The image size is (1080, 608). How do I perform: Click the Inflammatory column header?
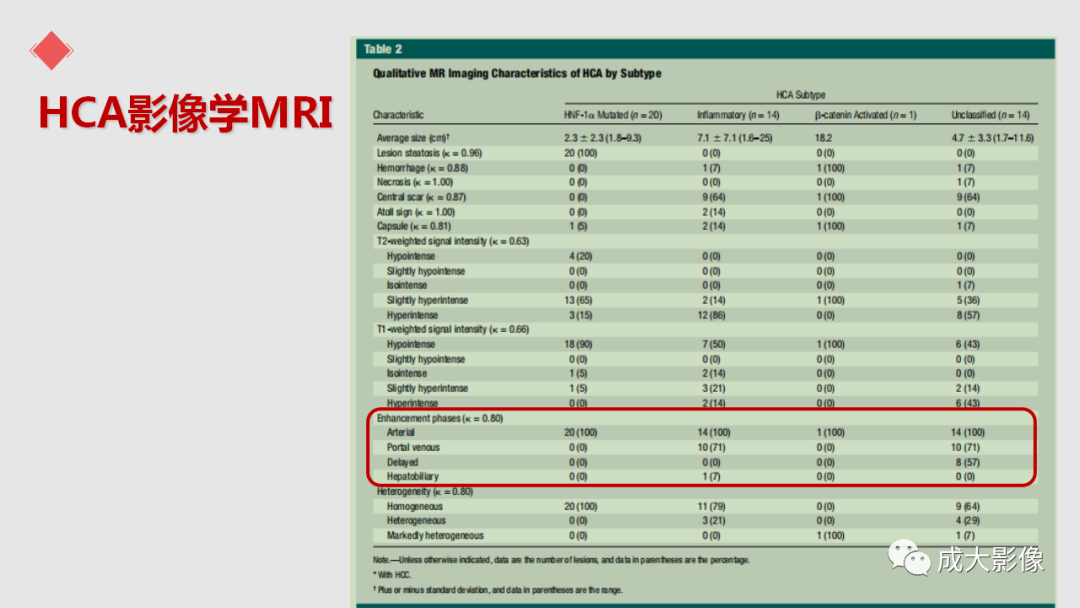coord(738,115)
